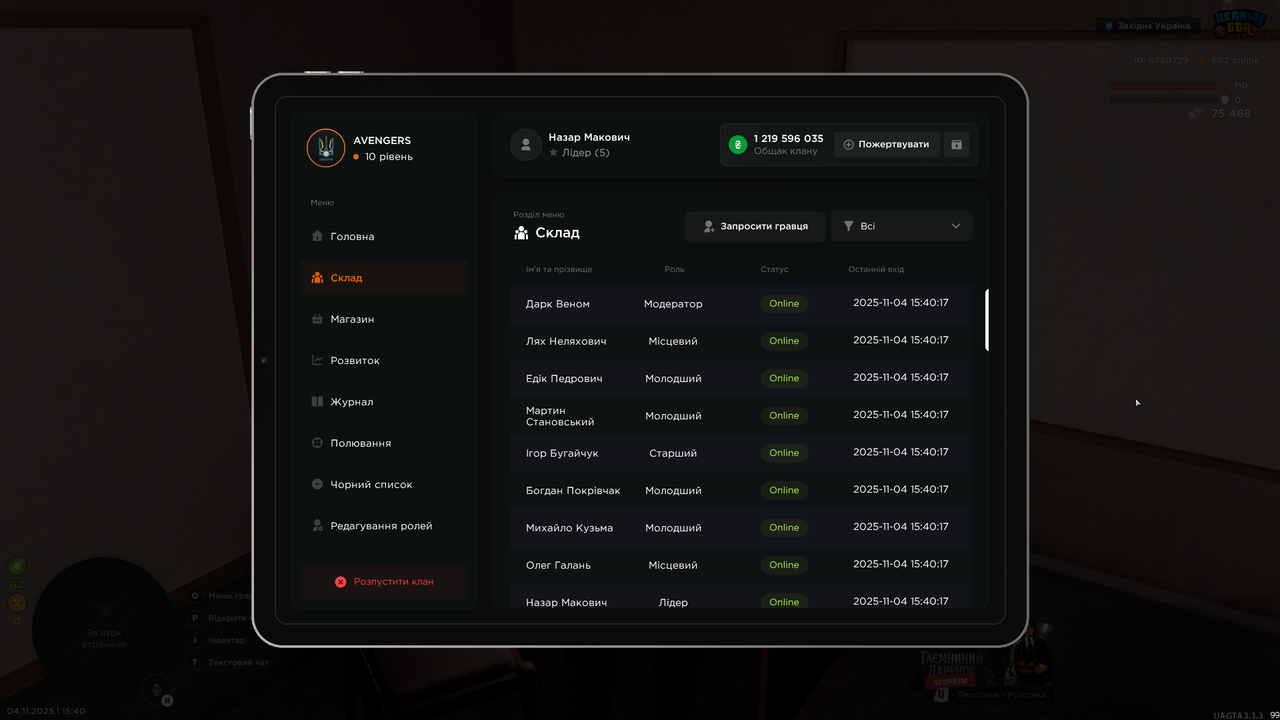1280x720 pixels.
Task: Click the user-edit icon beside Редагування ролей
Action: (x=317, y=526)
